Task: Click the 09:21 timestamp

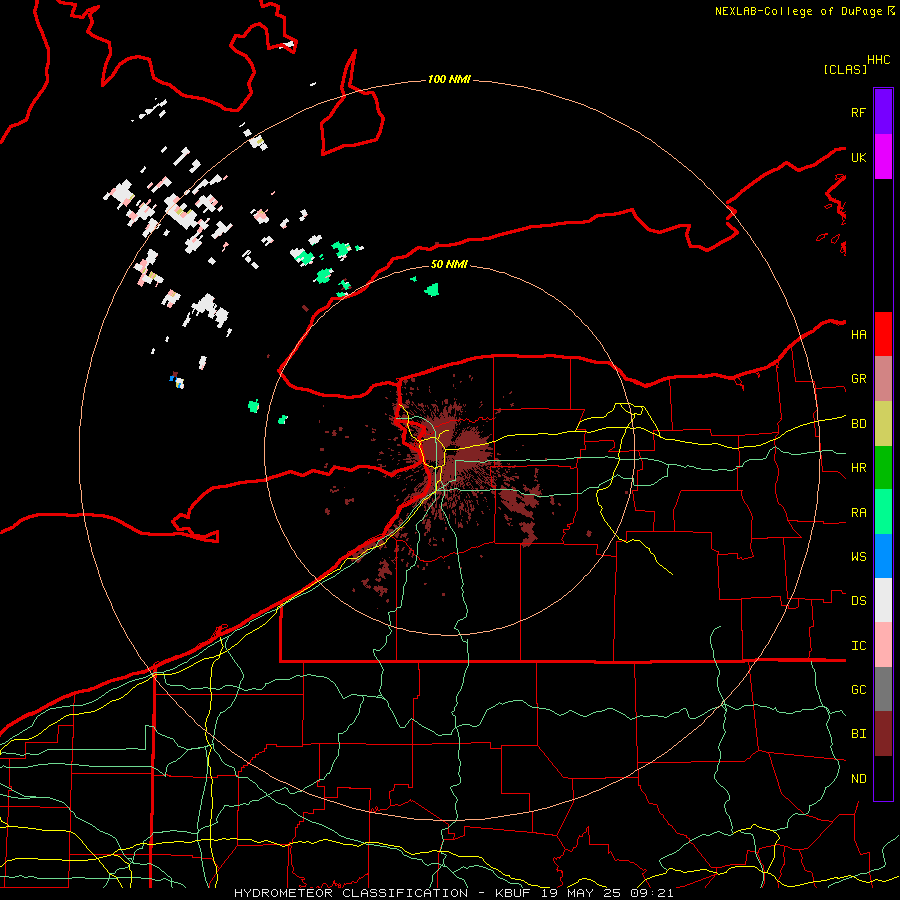Action: pos(651,893)
